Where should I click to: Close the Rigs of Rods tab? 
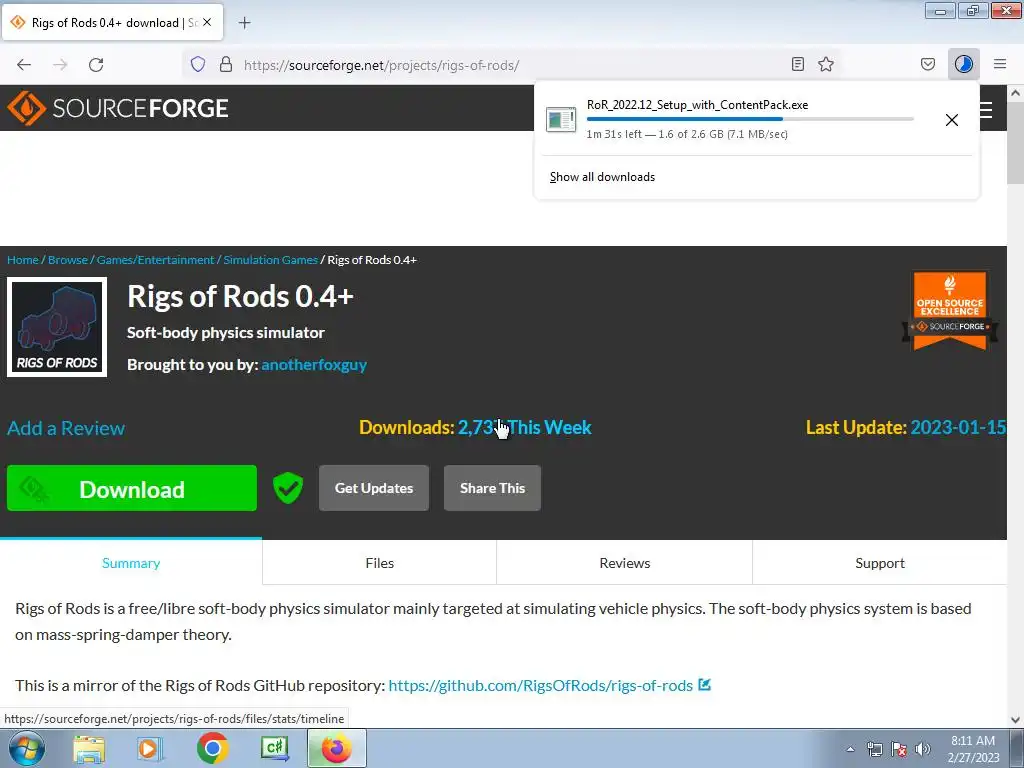click(207, 22)
